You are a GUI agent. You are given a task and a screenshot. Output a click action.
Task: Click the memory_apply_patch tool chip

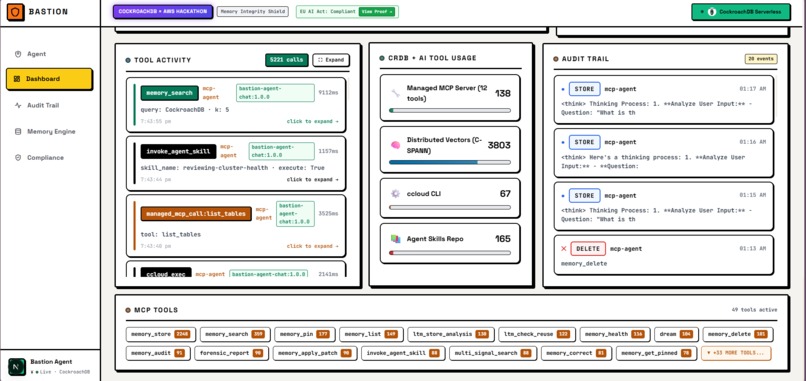pyautogui.click(x=315, y=353)
